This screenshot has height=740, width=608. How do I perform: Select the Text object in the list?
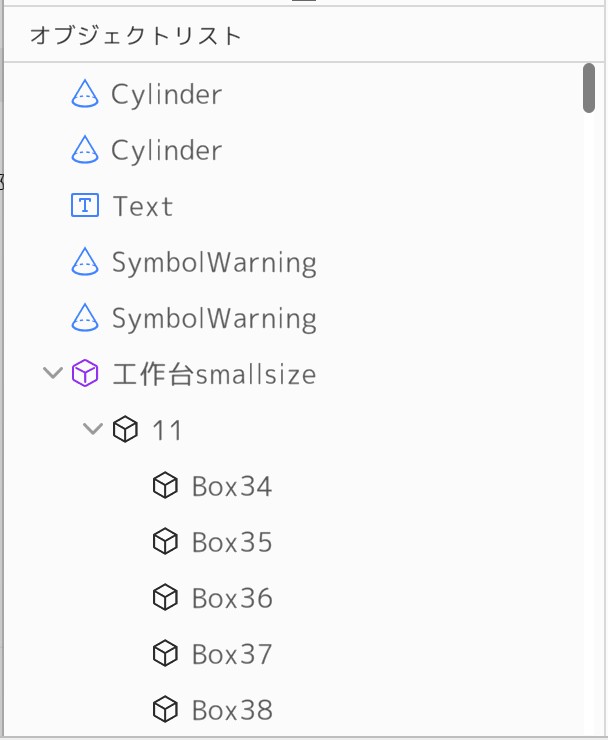click(143, 206)
